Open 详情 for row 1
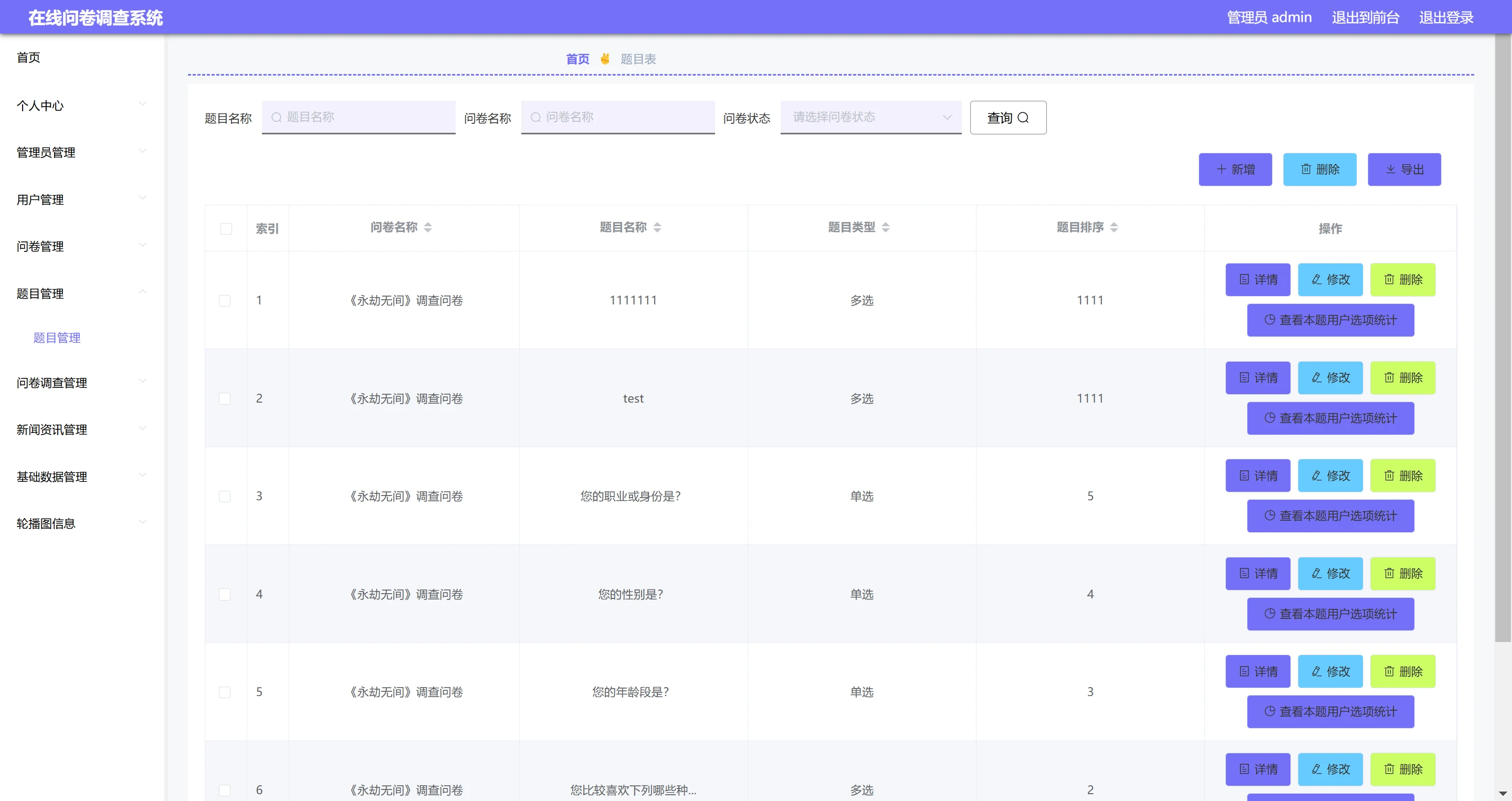This screenshot has height=801, width=1512. click(1257, 280)
